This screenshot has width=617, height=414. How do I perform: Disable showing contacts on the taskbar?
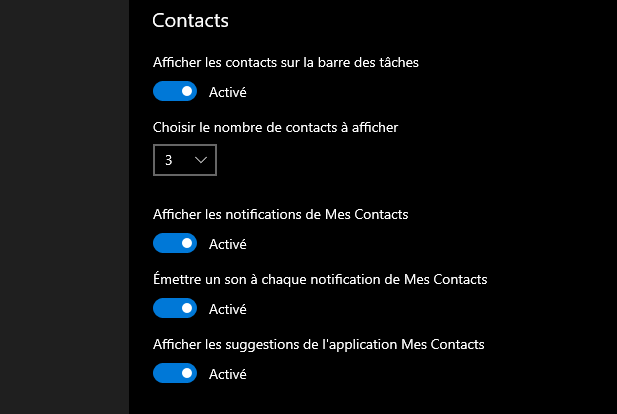pyautogui.click(x=175, y=92)
